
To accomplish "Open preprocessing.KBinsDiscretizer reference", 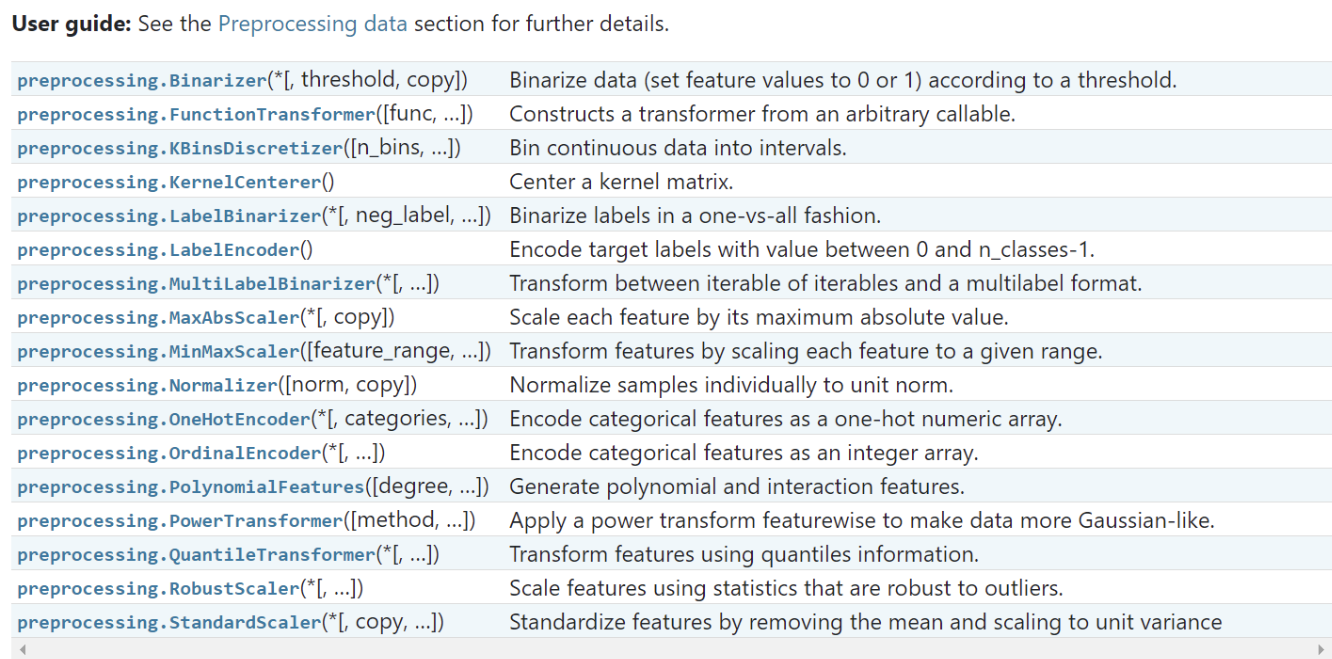I will 180,149.
